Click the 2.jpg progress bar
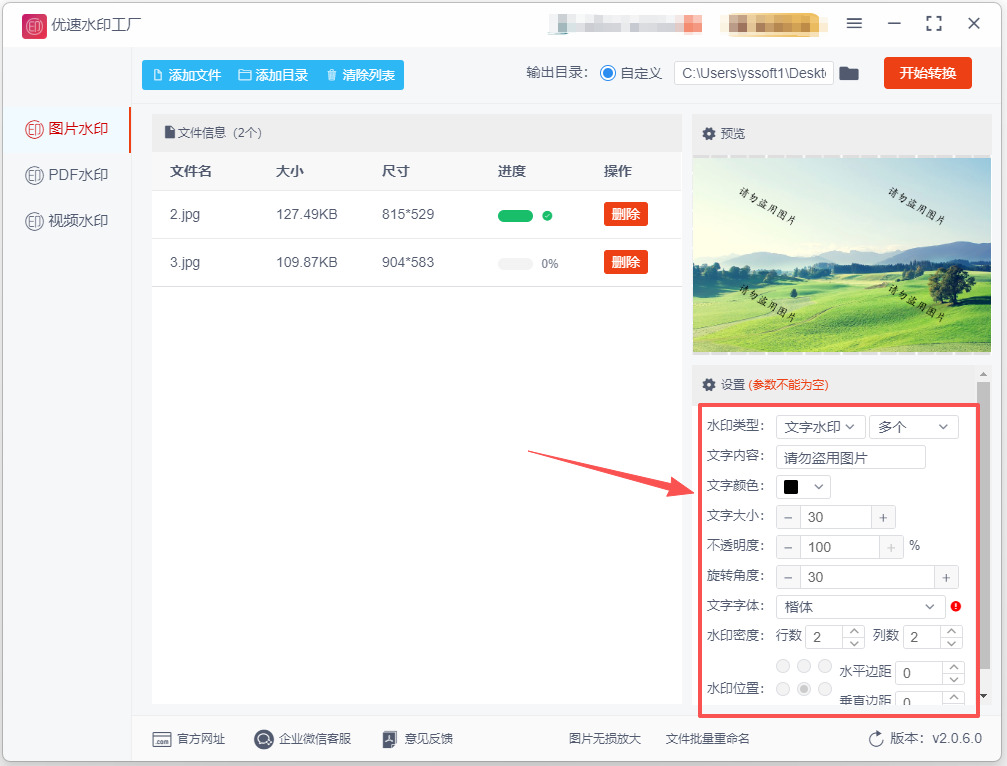 (515, 216)
